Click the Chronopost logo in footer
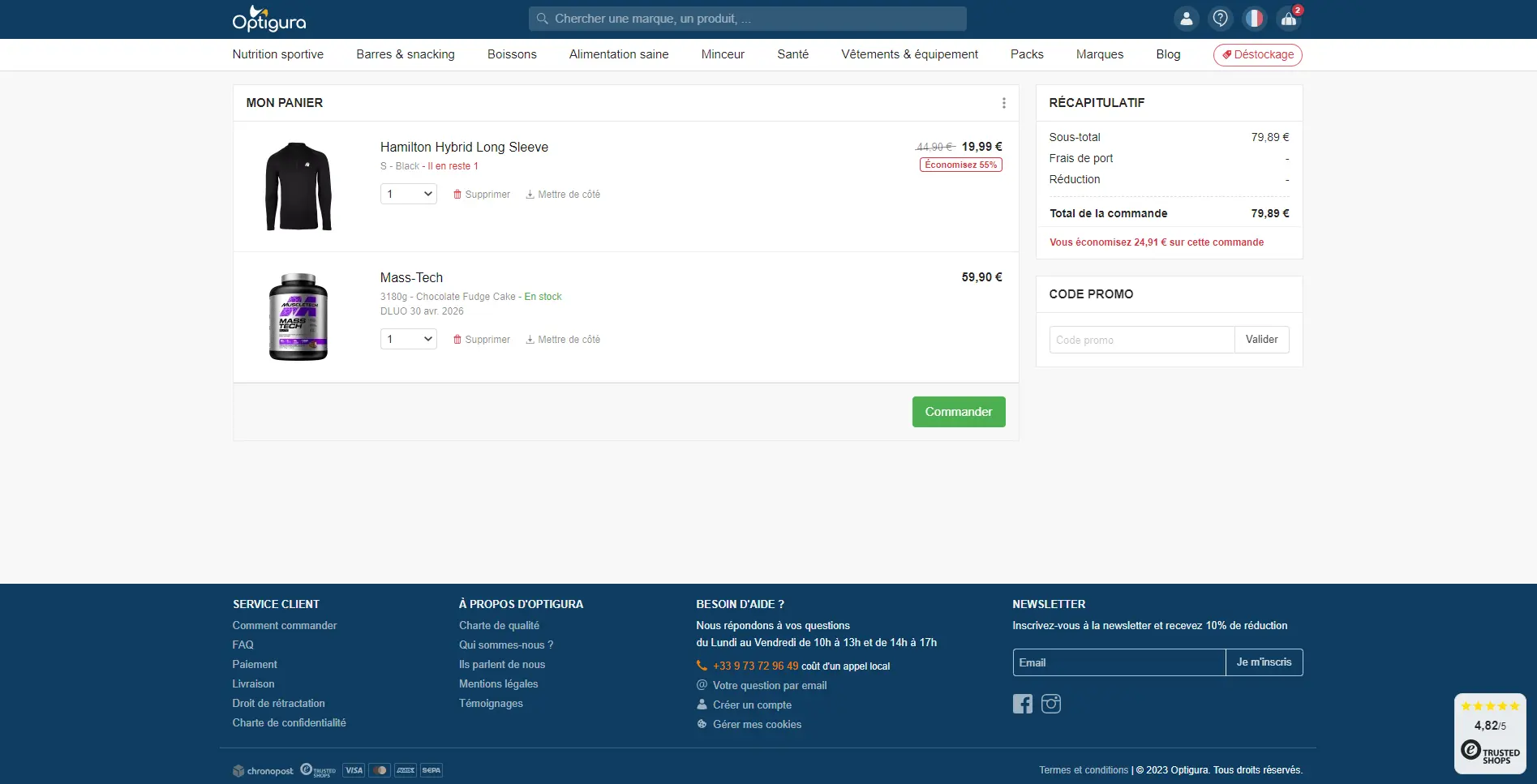1537x784 pixels. tap(263, 770)
